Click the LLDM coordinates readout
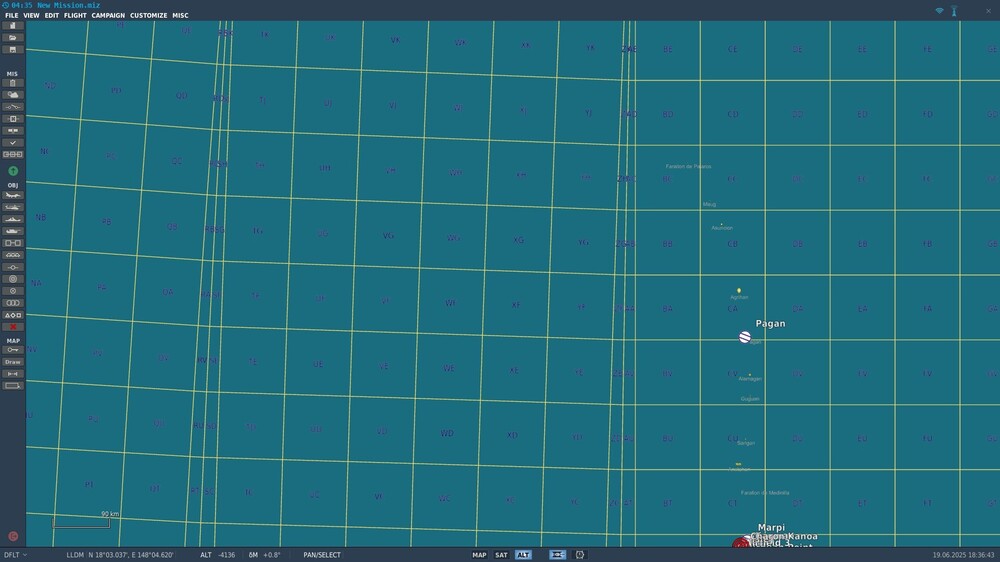The height and width of the screenshot is (562, 1000). click(x=120, y=555)
